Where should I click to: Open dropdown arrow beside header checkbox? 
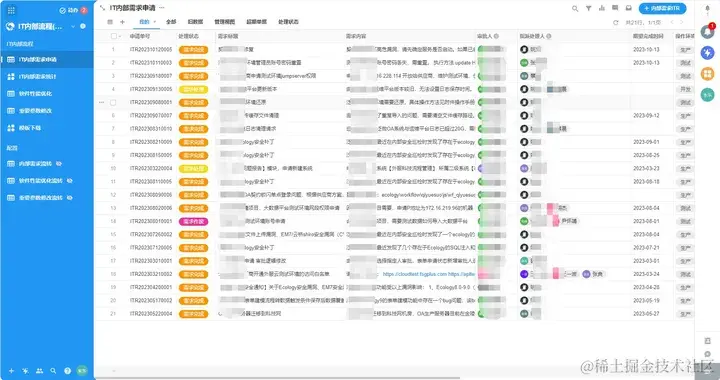pyautogui.click(x=120, y=36)
